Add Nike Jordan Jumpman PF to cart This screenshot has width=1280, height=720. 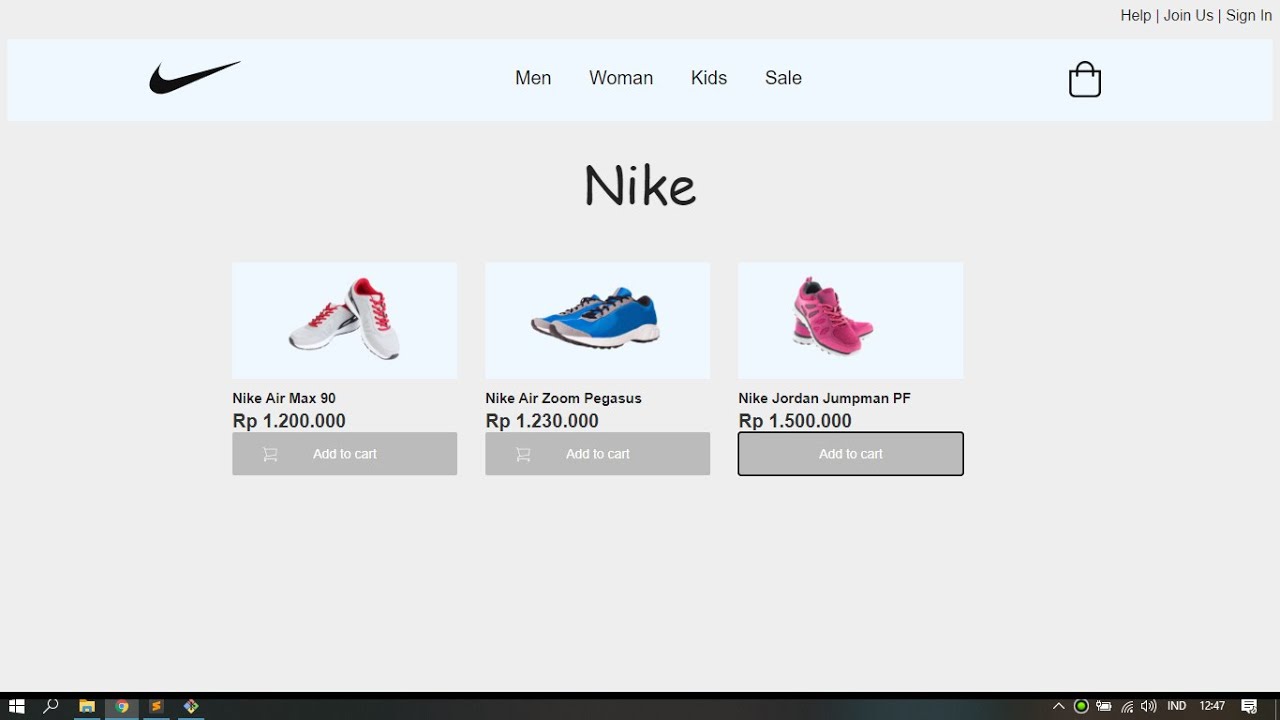(x=851, y=454)
